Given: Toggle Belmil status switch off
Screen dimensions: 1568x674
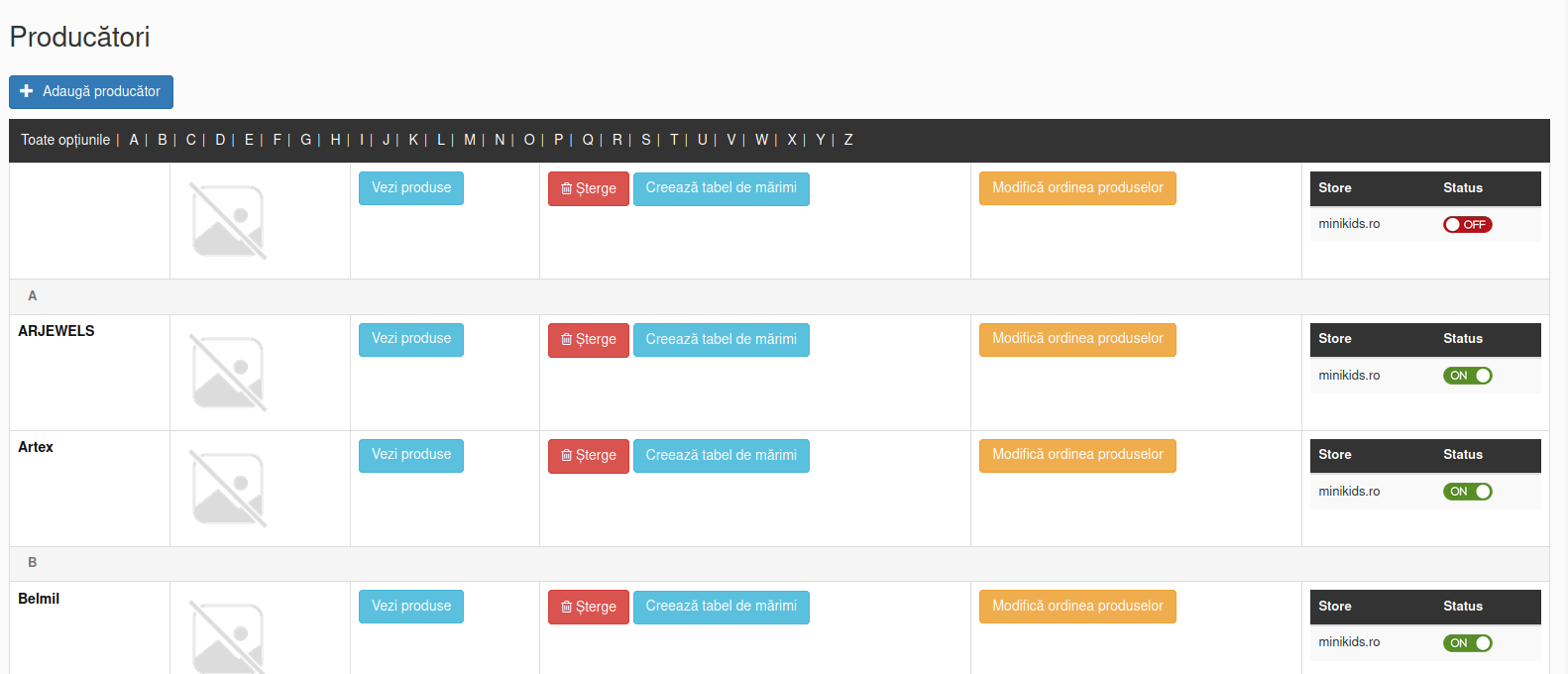Looking at the screenshot, I should pos(1467,643).
